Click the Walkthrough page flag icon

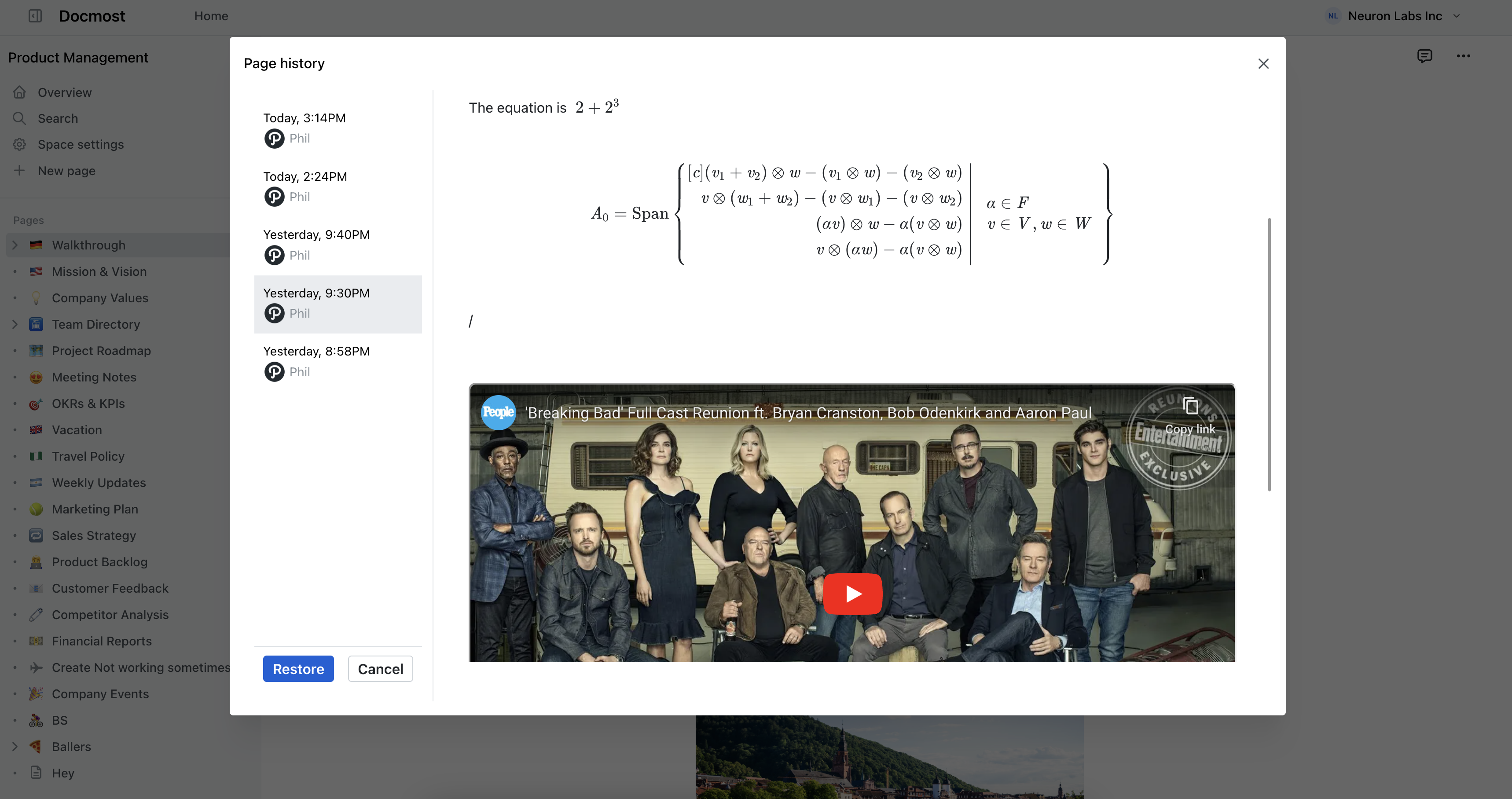(36, 245)
